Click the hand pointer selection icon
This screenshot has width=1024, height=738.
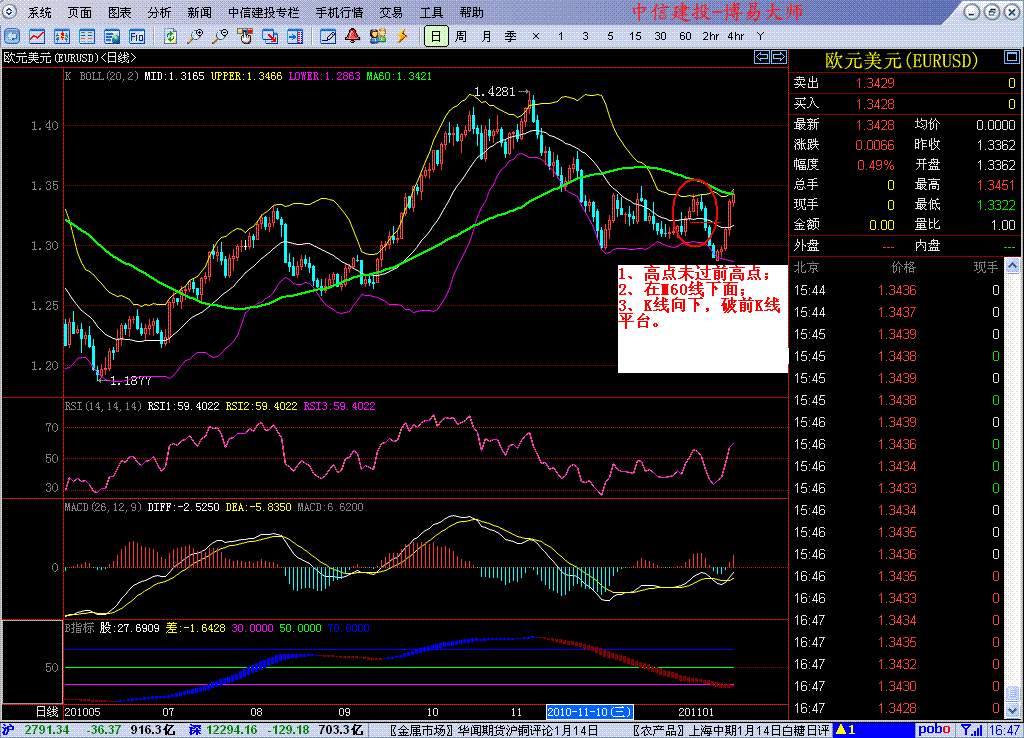245,37
